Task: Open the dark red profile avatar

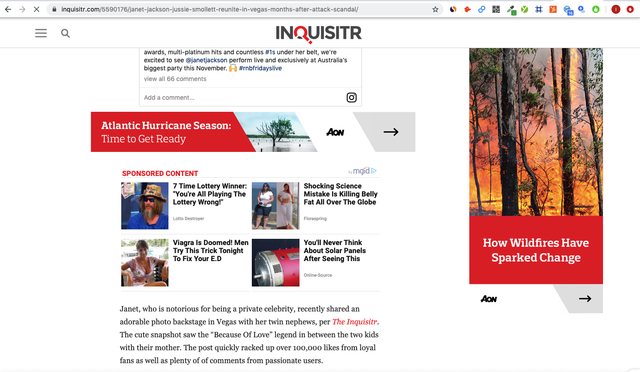Action: pyautogui.click(x=616, y=9)
